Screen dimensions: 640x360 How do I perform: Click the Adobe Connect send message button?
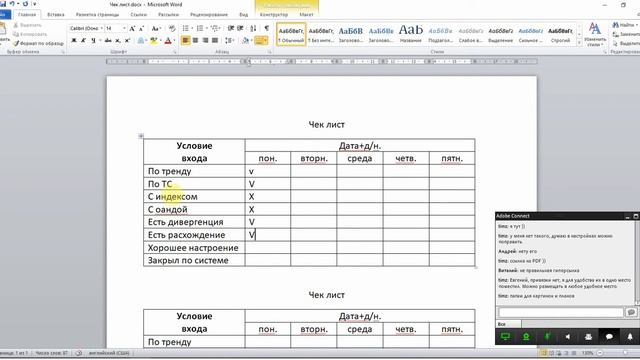[631, 312]
